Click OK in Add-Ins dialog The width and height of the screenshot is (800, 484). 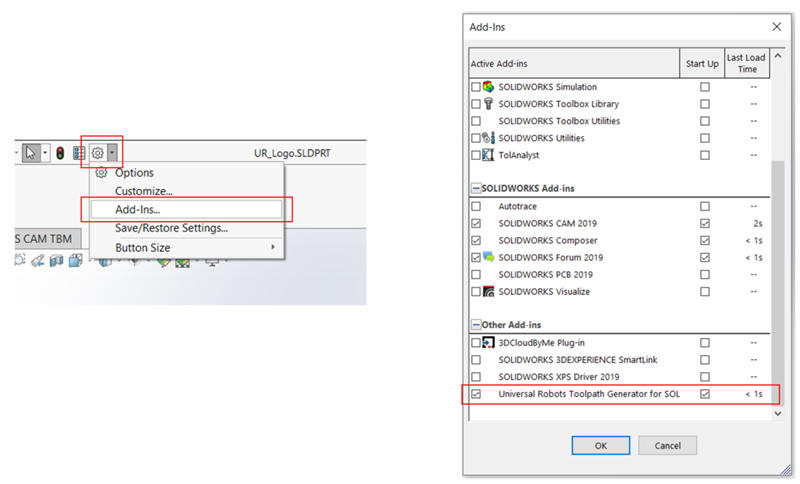point(601,445)
